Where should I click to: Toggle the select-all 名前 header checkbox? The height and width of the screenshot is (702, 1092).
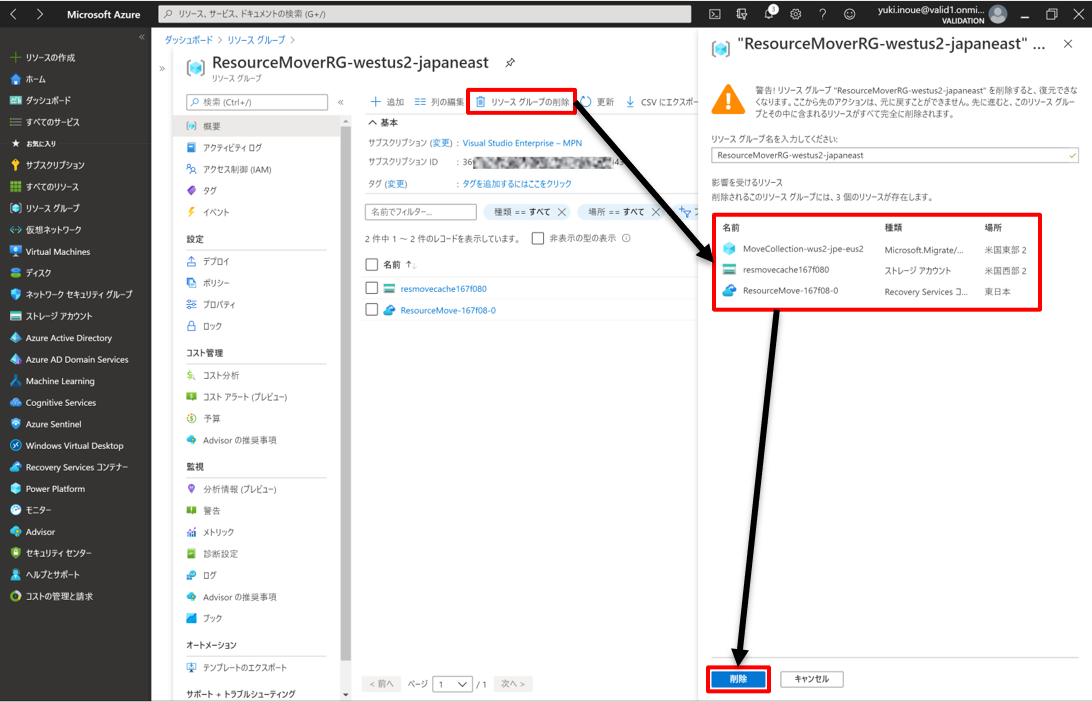(x=372, y=265)
